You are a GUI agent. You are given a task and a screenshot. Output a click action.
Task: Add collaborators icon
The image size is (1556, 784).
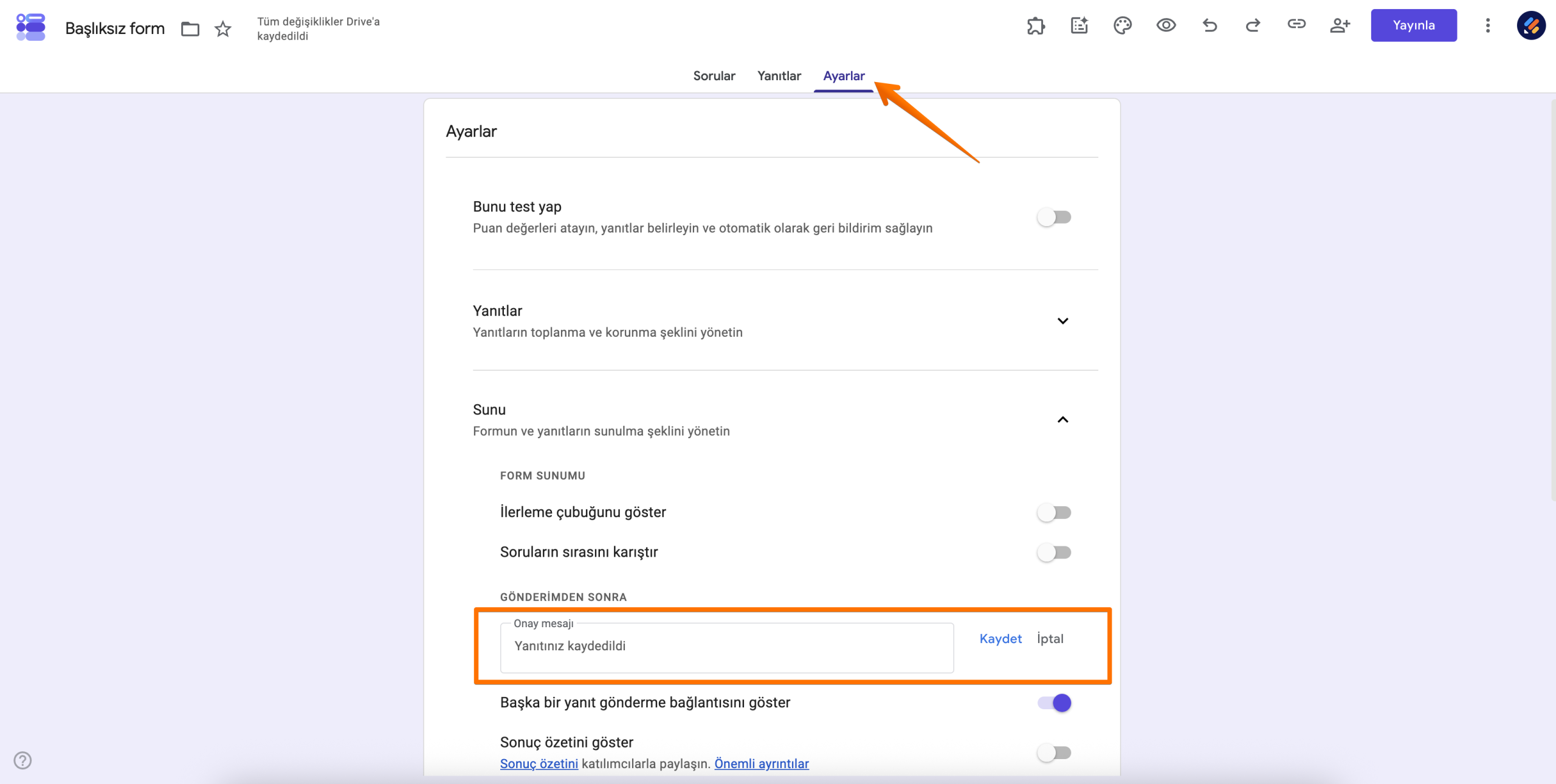pyautogui.click(x=1340, y=26)
